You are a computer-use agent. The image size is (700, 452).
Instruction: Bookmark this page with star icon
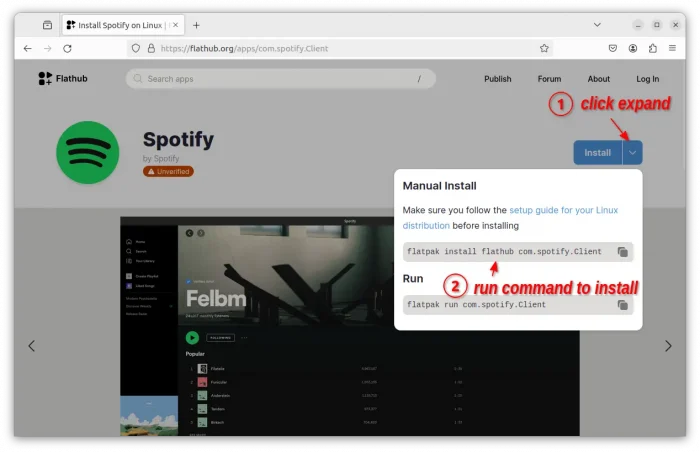(544, 48)
